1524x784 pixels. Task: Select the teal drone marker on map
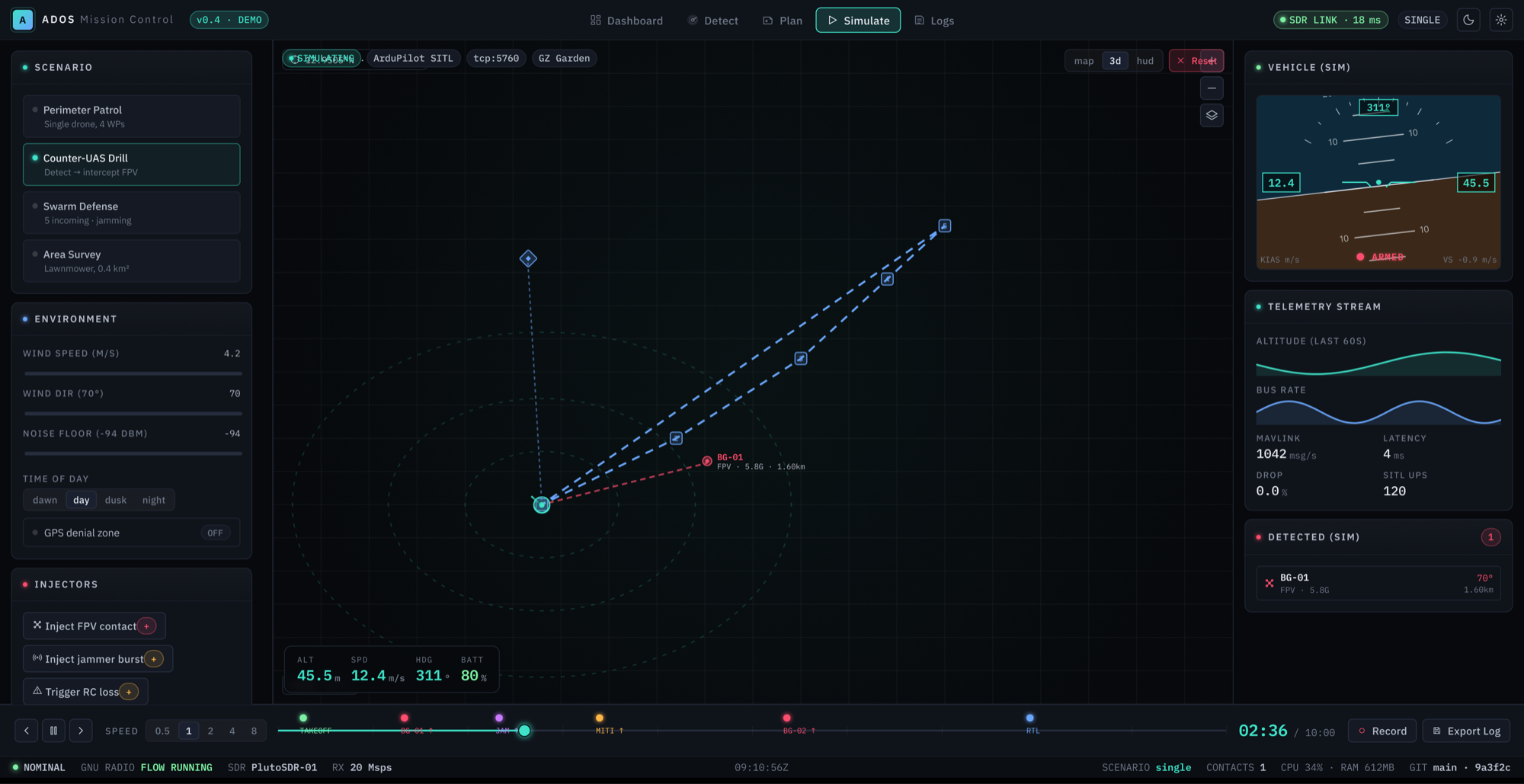(x=542, y=504)
